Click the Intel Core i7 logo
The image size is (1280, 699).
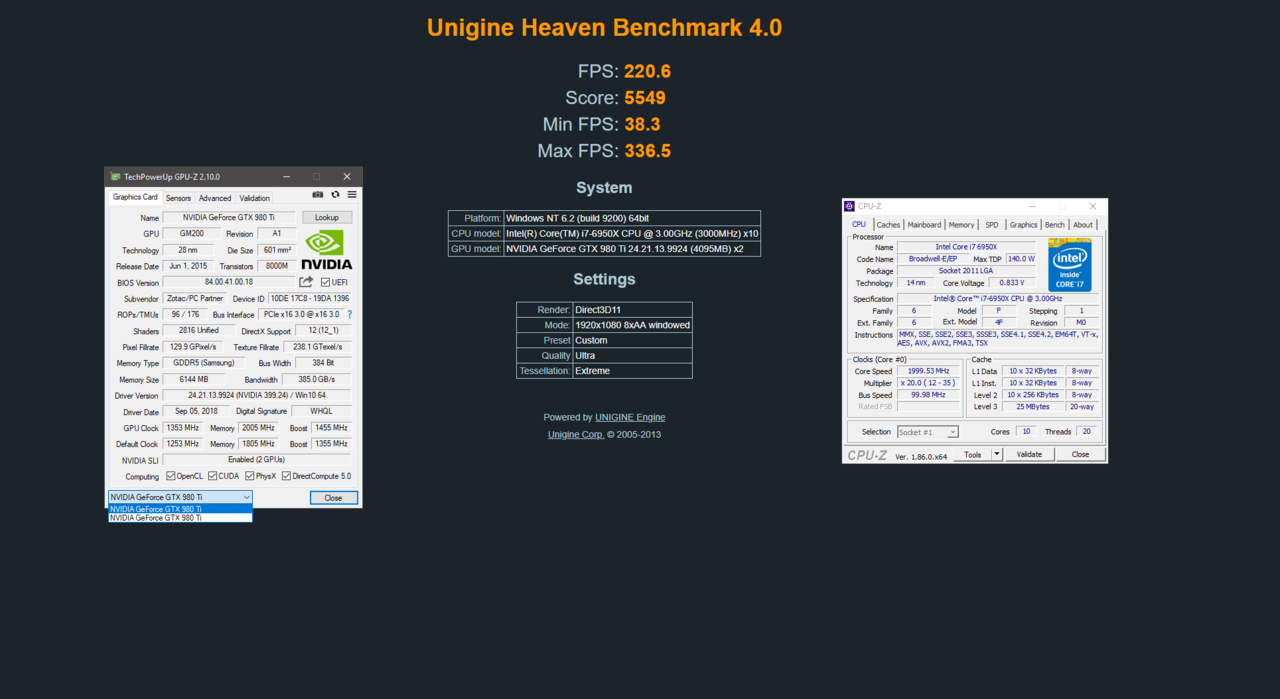pyautogui.click(x=1069, y=264)
